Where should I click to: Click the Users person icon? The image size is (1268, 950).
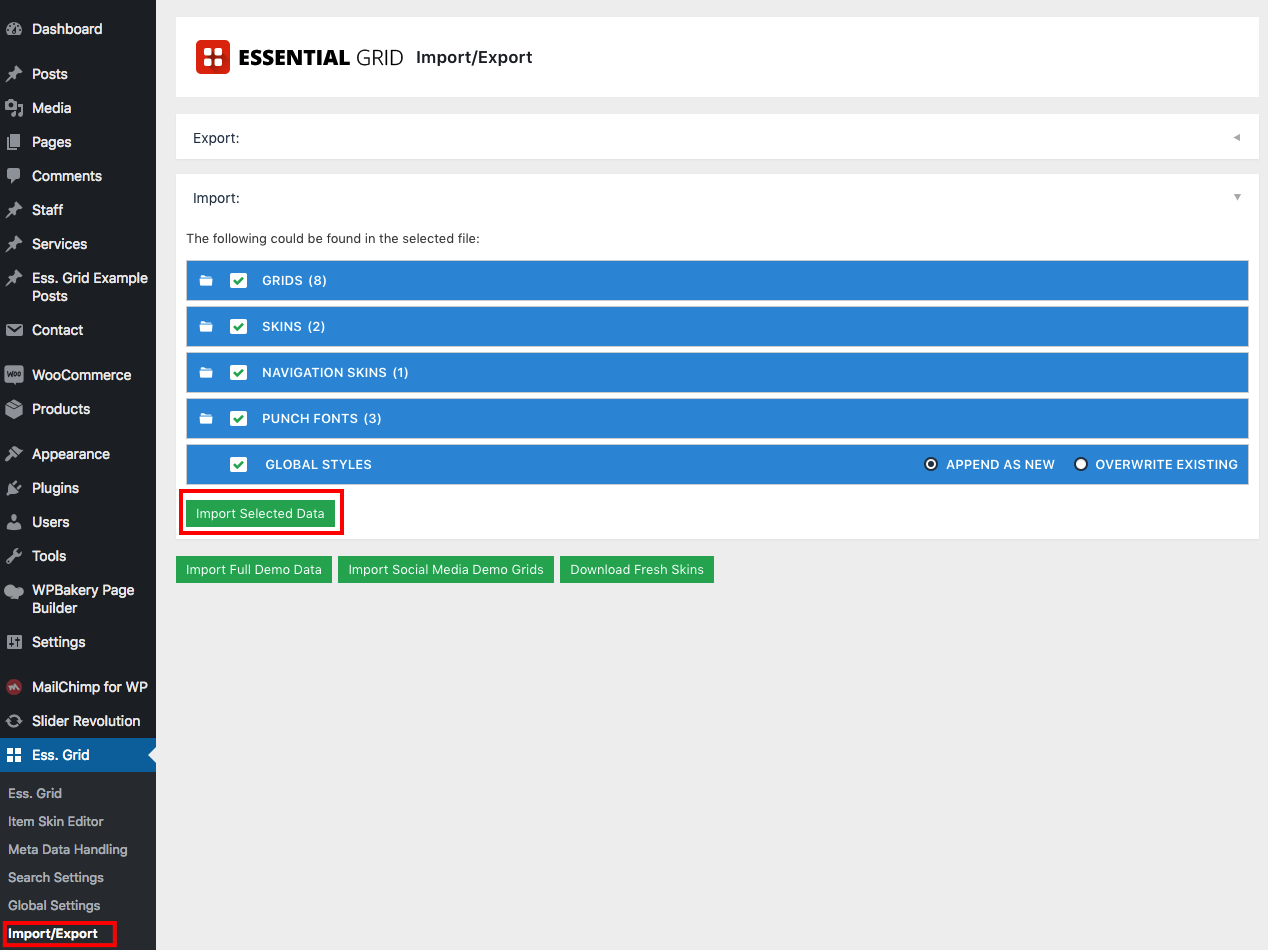14,522
